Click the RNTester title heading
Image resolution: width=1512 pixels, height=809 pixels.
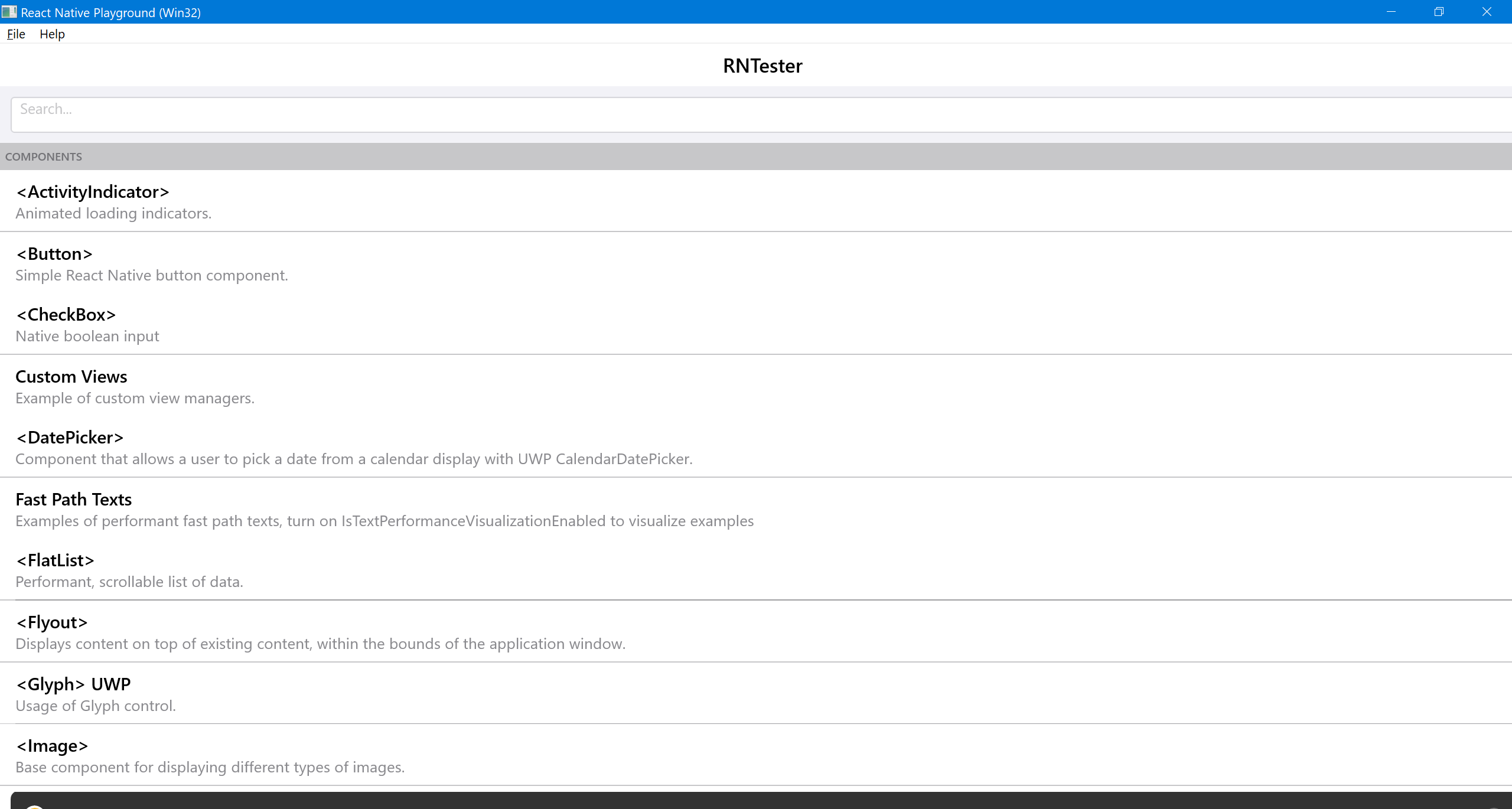[x=762, y=66]
